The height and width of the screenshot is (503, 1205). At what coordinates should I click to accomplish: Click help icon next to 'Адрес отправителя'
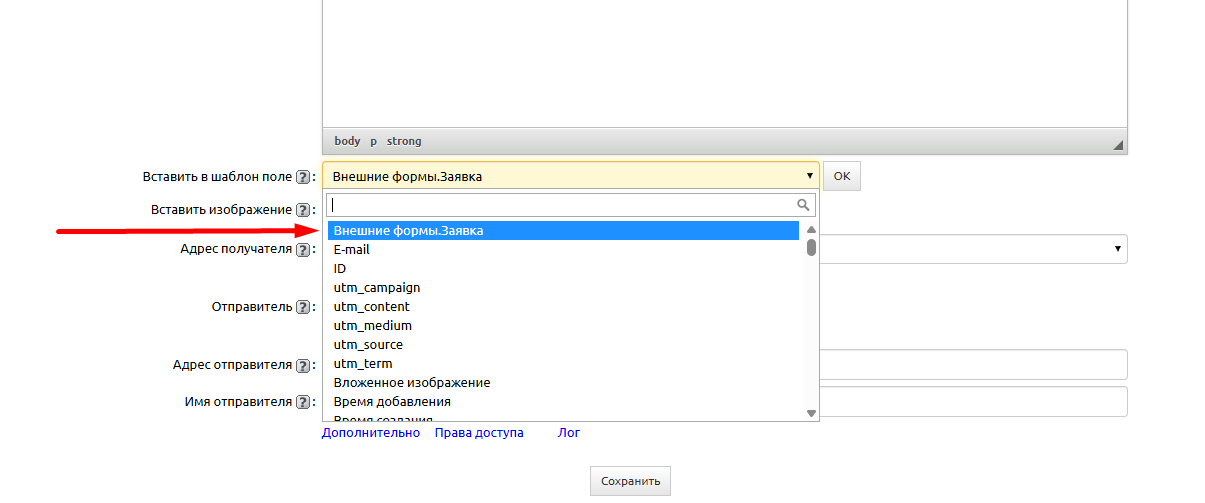pyautogui.click(x=303, y=365)
